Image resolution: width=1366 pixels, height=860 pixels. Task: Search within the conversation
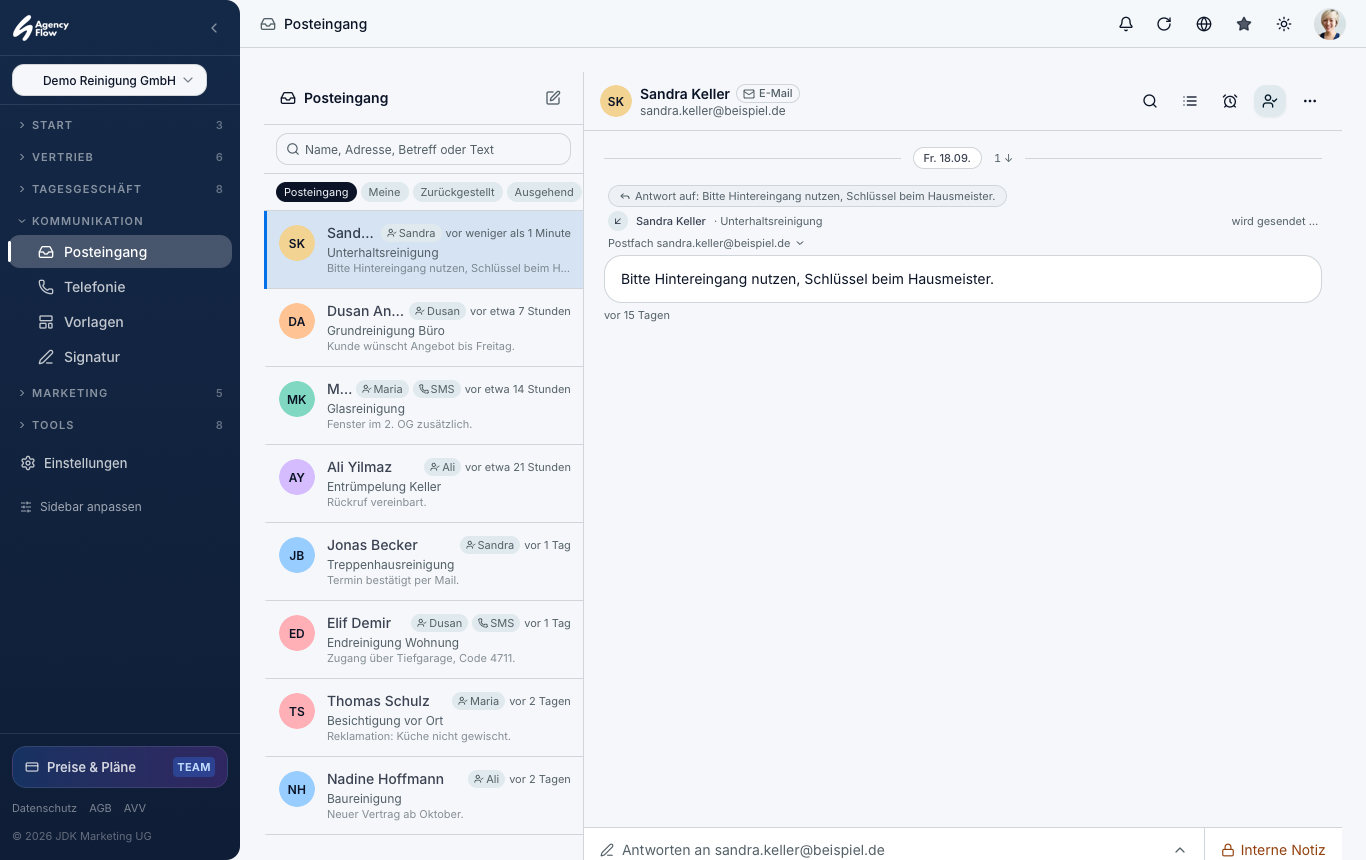[1150, 101]
